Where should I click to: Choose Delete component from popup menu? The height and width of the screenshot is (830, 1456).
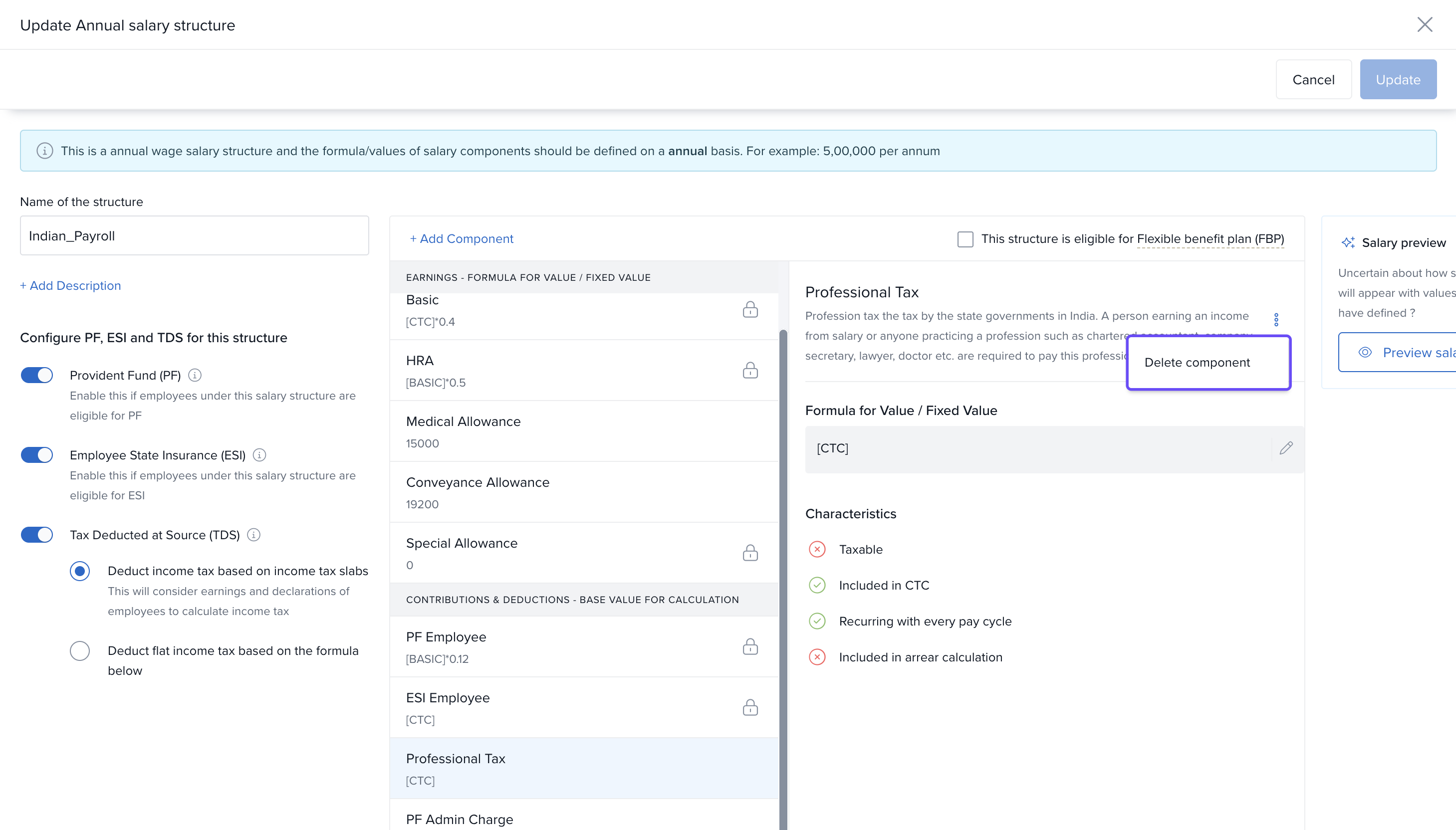(1197, 363)
